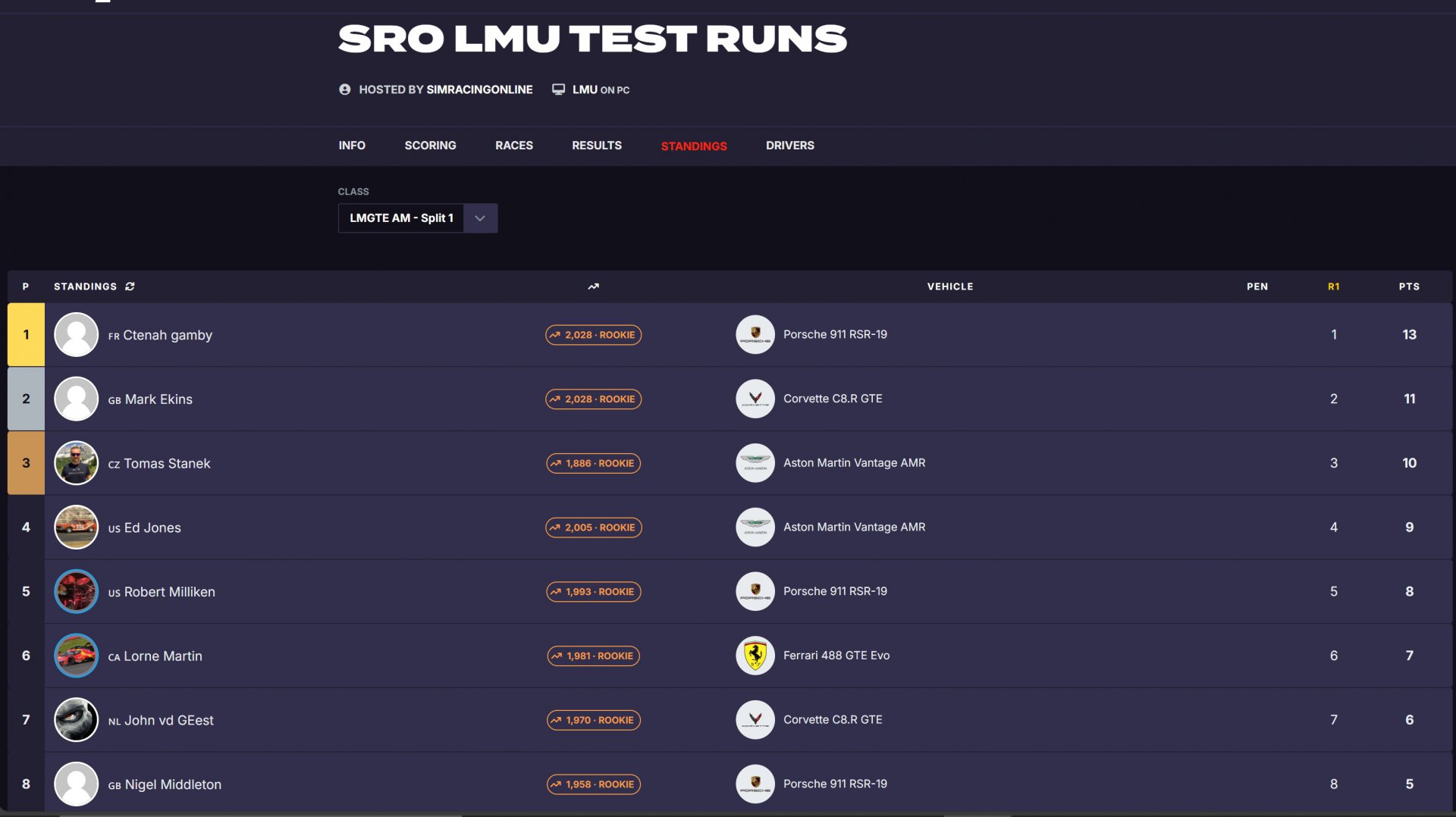Click the 2,005 ROOKIE rating badge
Viewport: 1456px width, 817px height.
594,527
